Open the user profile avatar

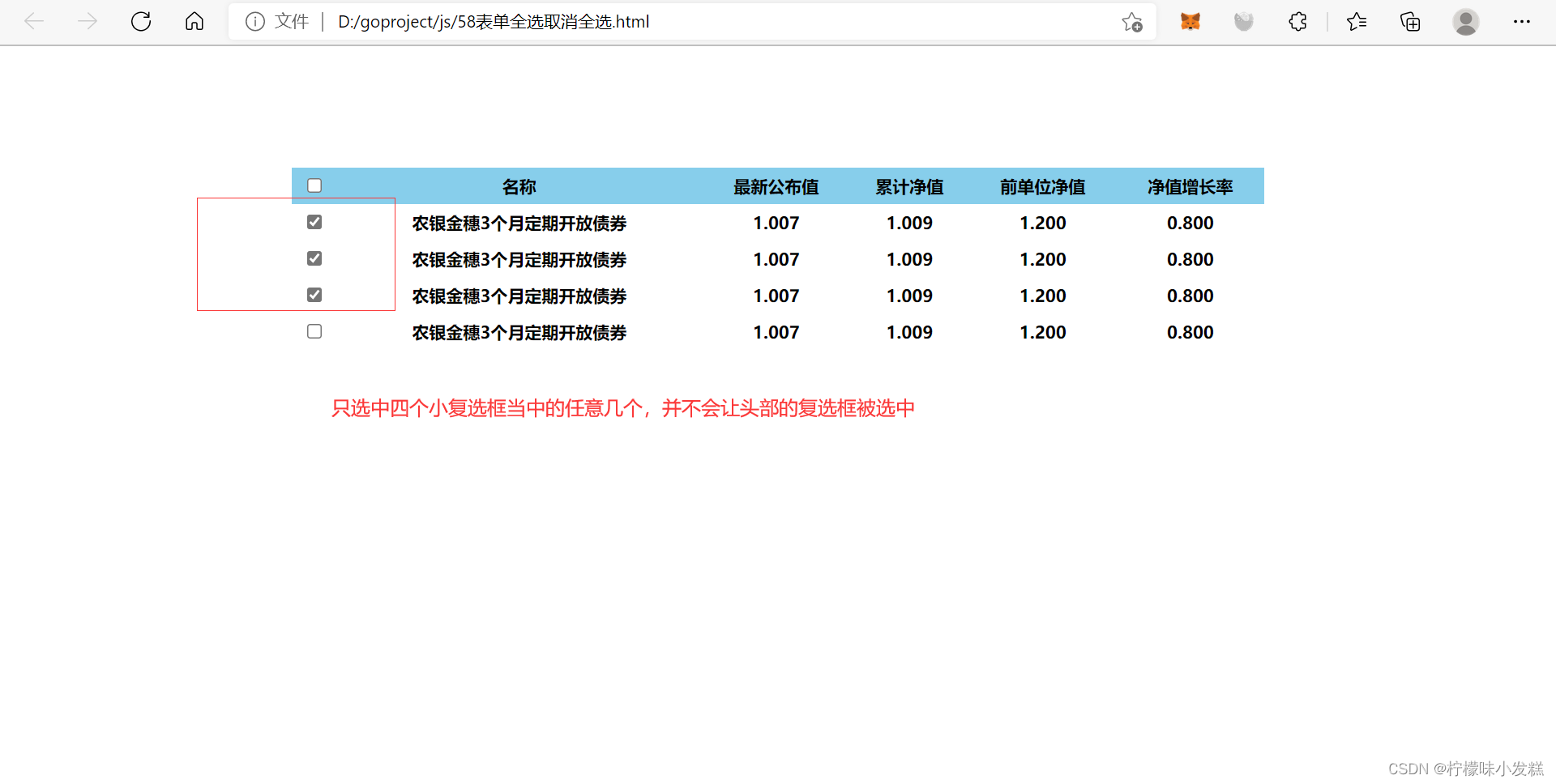coord(1466,22)
